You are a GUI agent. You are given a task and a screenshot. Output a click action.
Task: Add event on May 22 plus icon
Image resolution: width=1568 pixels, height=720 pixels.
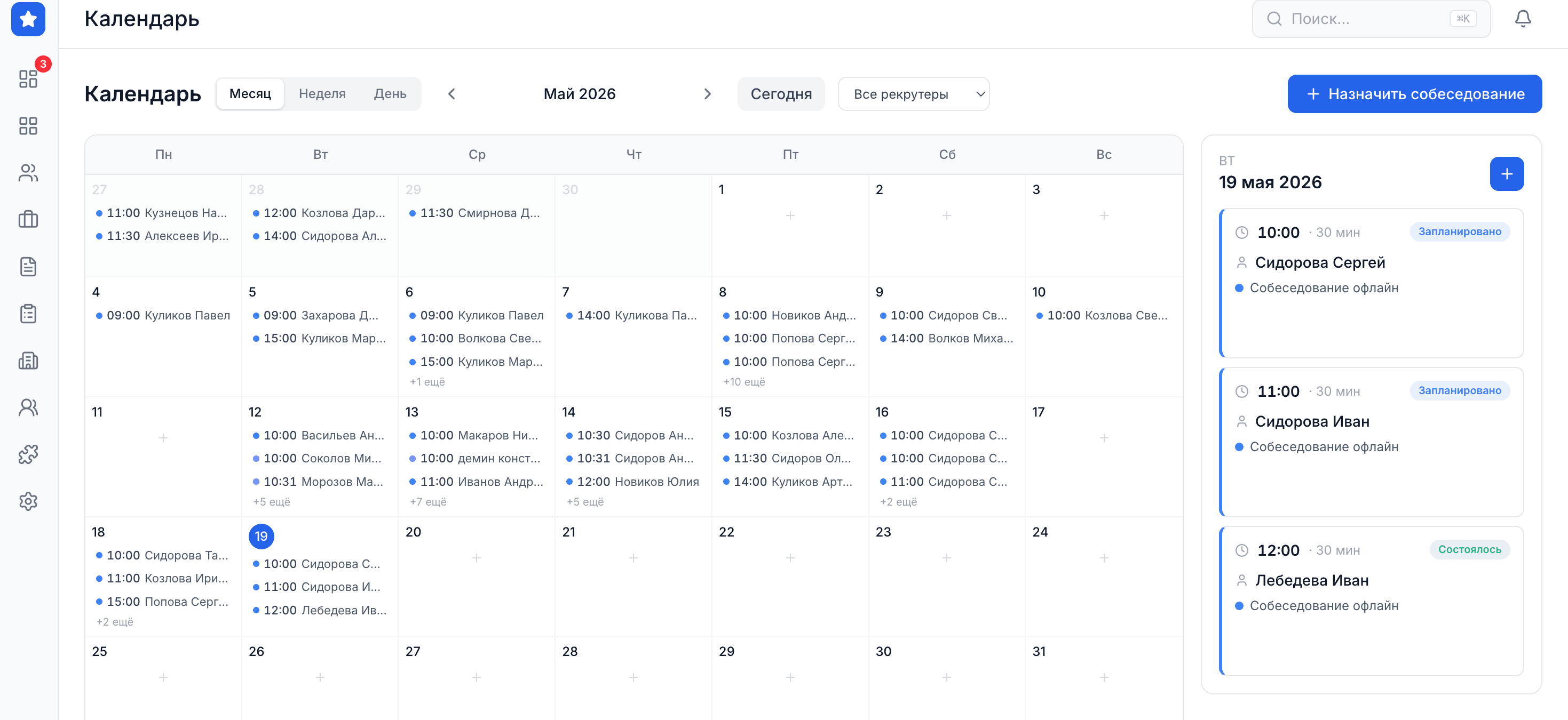[x=790, y=558]
